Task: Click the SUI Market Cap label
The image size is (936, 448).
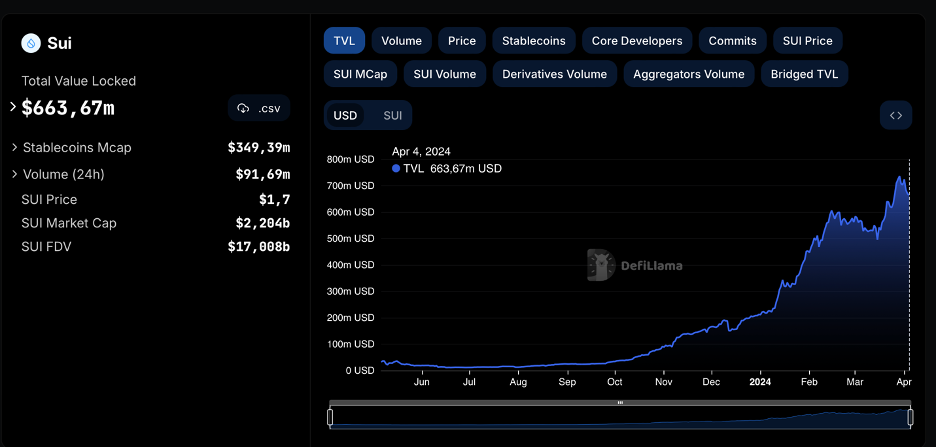Action: pyautogui.click(x=69, y=223)
